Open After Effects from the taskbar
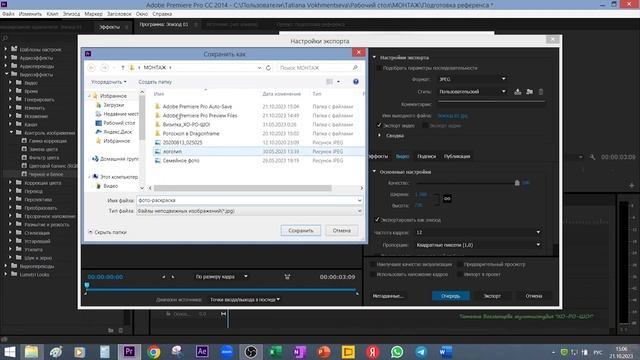 [202, 351]
